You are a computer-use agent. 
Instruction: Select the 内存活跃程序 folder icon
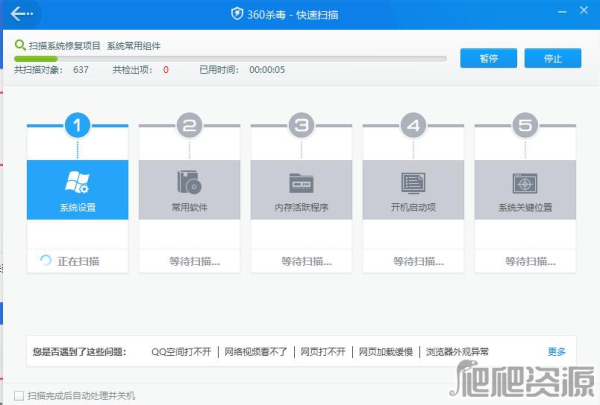click(x=301, y=183)
